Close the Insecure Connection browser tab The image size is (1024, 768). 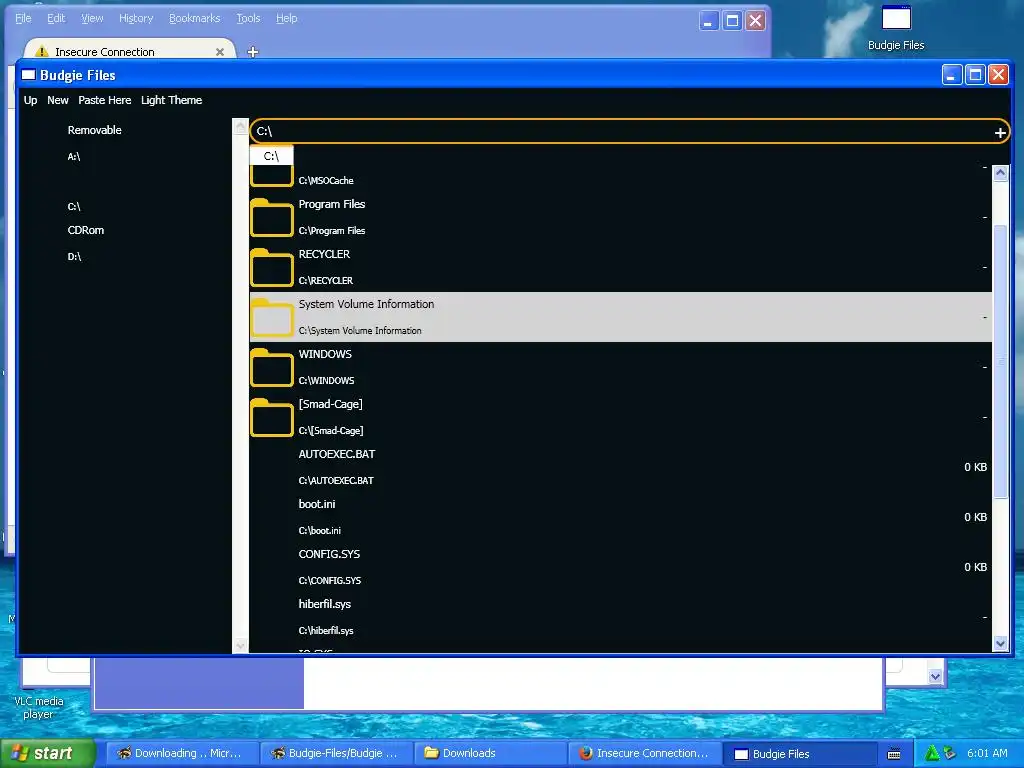point(220,52)
